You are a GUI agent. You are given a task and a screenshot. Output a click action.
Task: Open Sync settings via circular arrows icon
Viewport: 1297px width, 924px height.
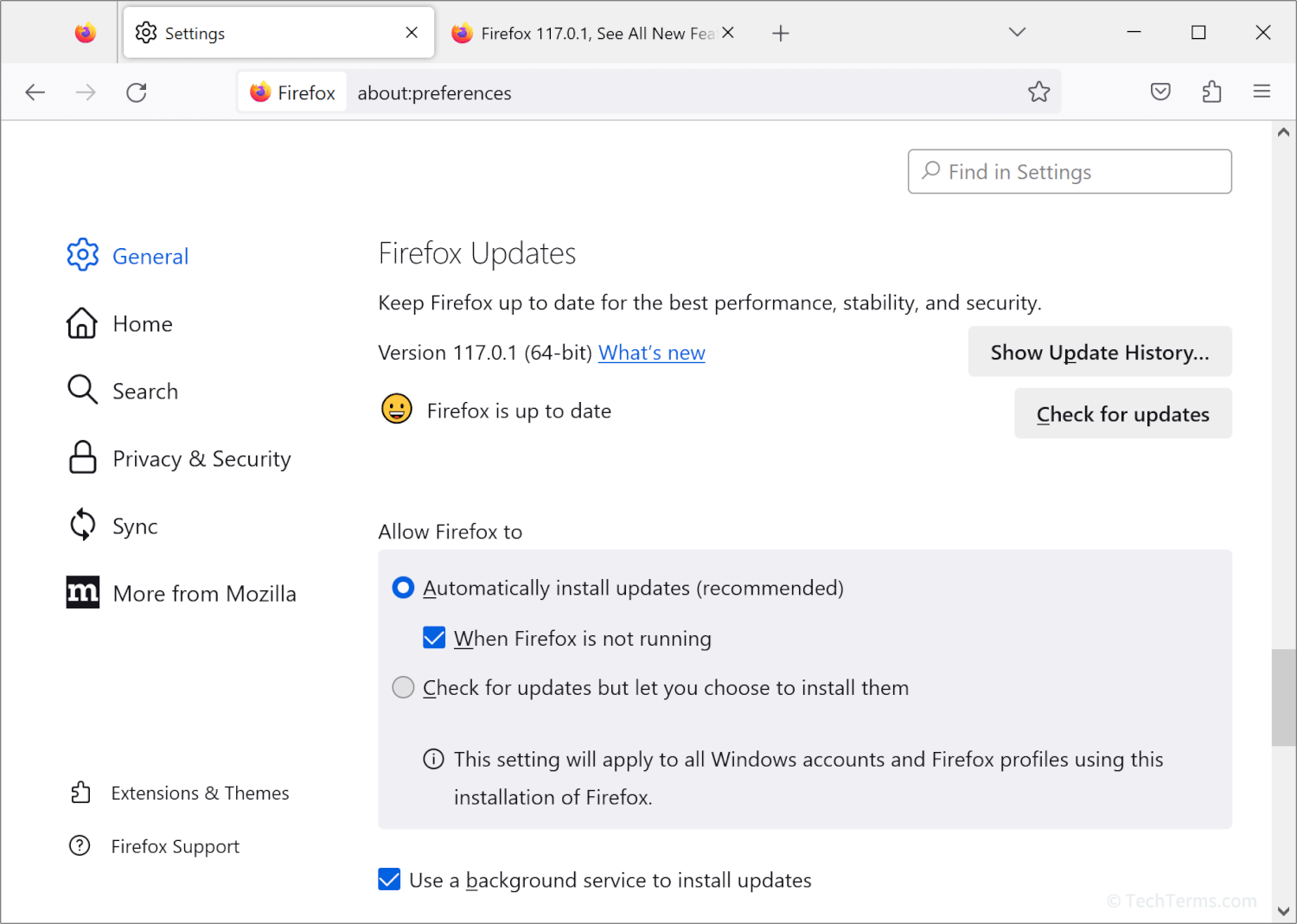point(81,525)
